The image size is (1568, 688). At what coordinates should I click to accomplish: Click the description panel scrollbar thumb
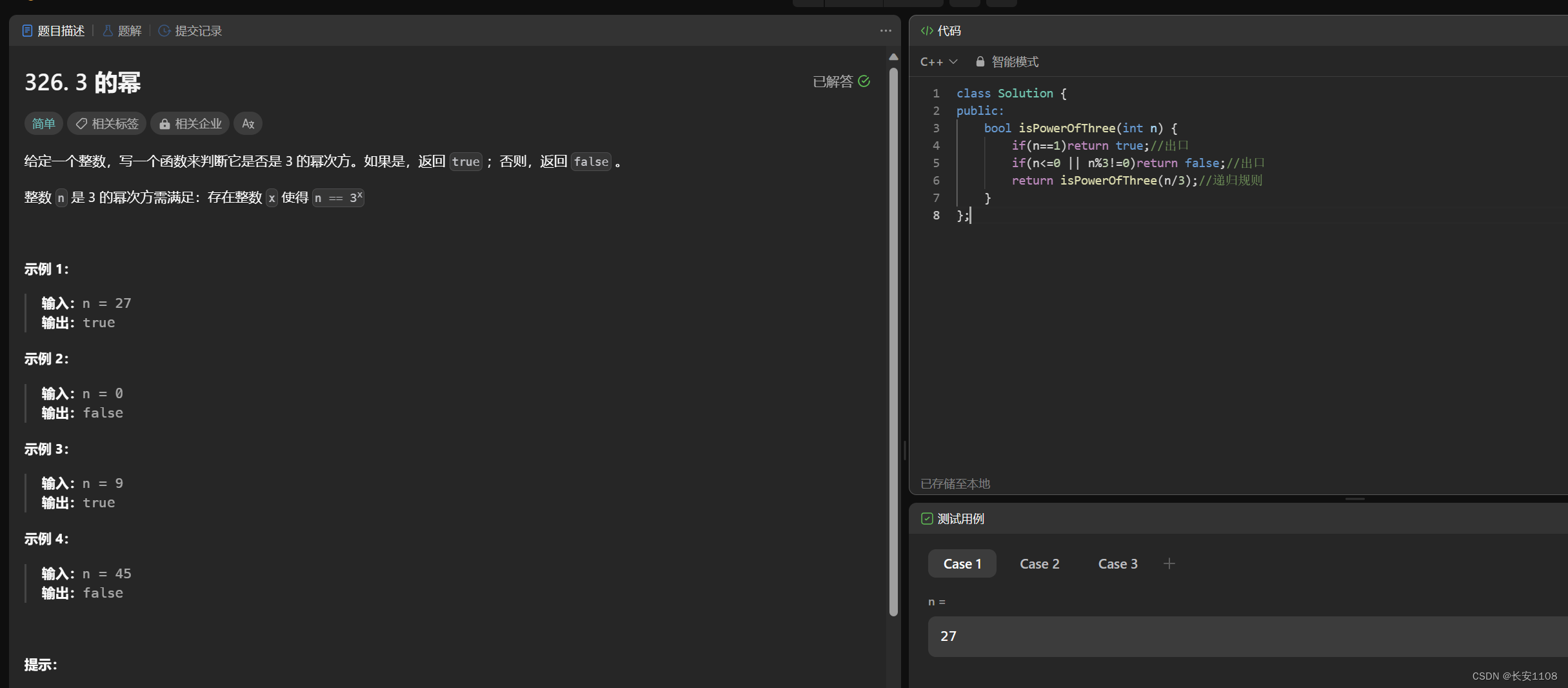click(893, 342)
